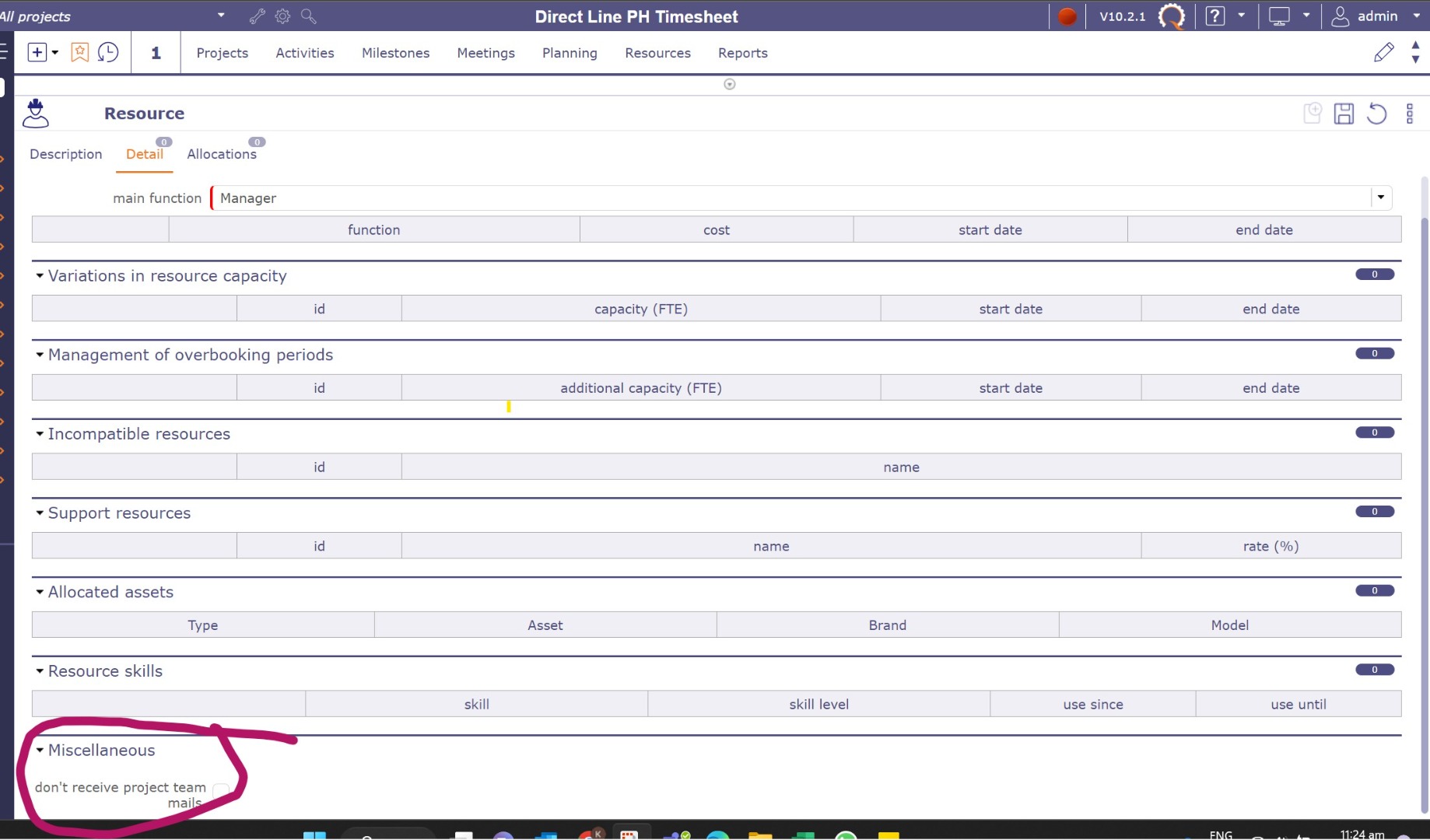Viewport: 1430px width, 840px height.
Task: Click the pencil edit icon in menu bar
Action: coord(1383,52)
